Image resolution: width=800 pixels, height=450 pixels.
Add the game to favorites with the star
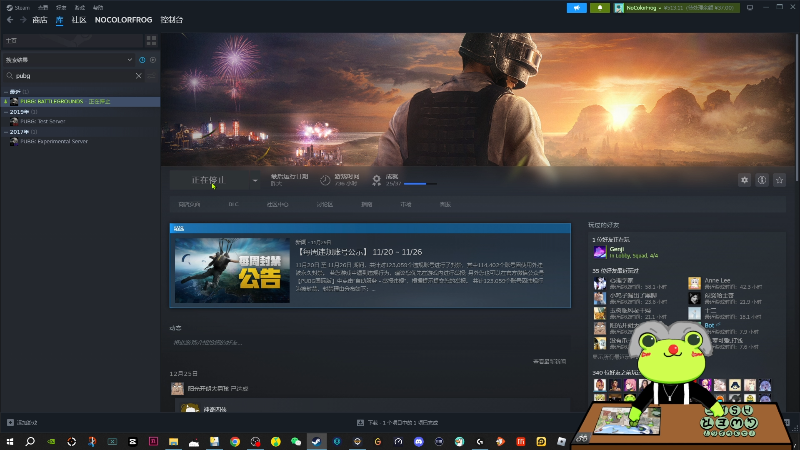[779, 180]
